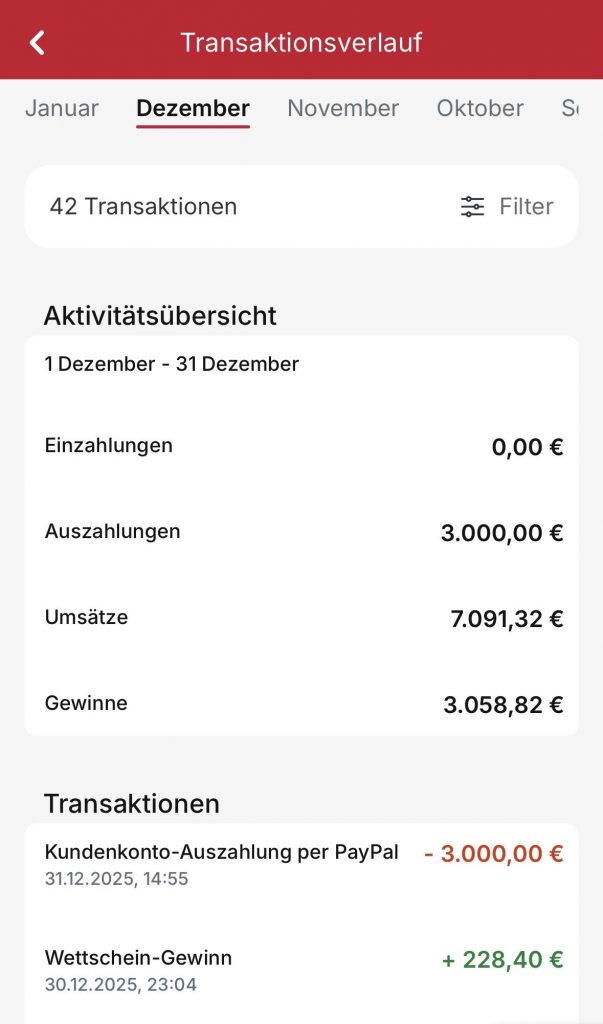Tap the +228,40 € winnings amount
603x1024 pixels.
[502, 960]
